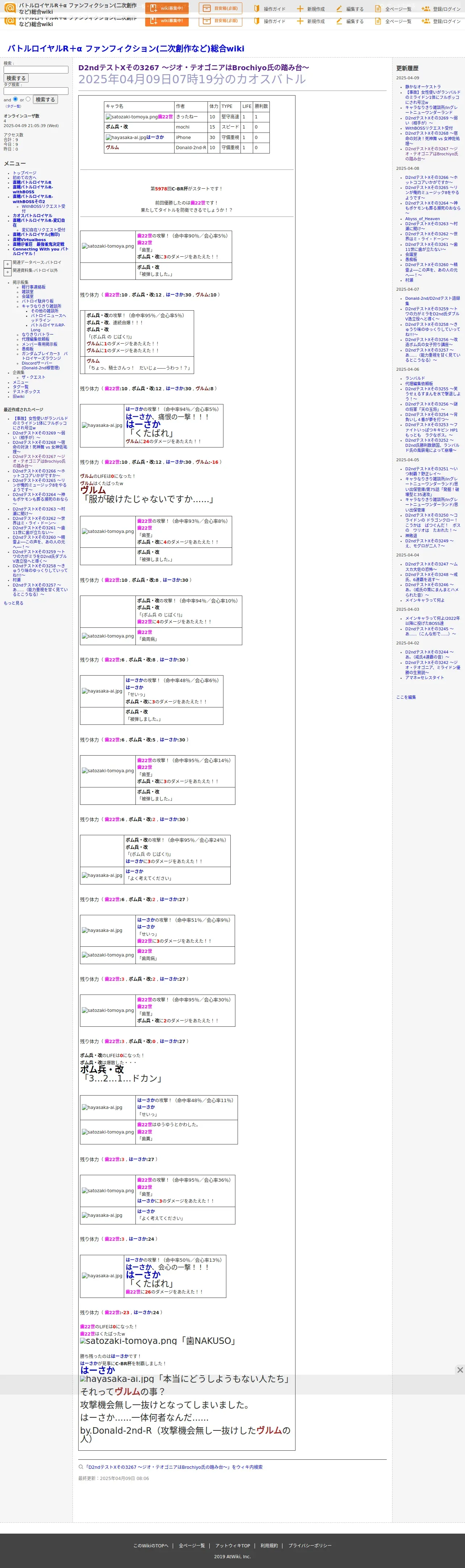
Task: Close the bottom ad banner with X
Action: point(460,1370)
